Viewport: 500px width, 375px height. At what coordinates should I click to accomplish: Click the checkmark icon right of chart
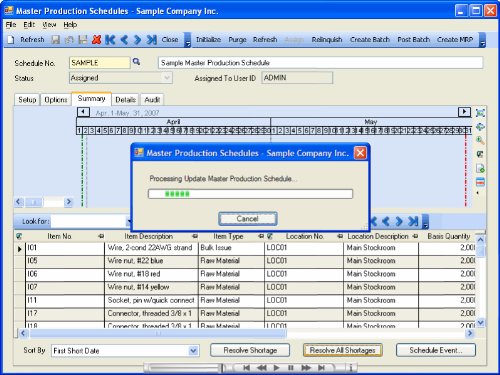pyautogui.click(x=480, y=154)
